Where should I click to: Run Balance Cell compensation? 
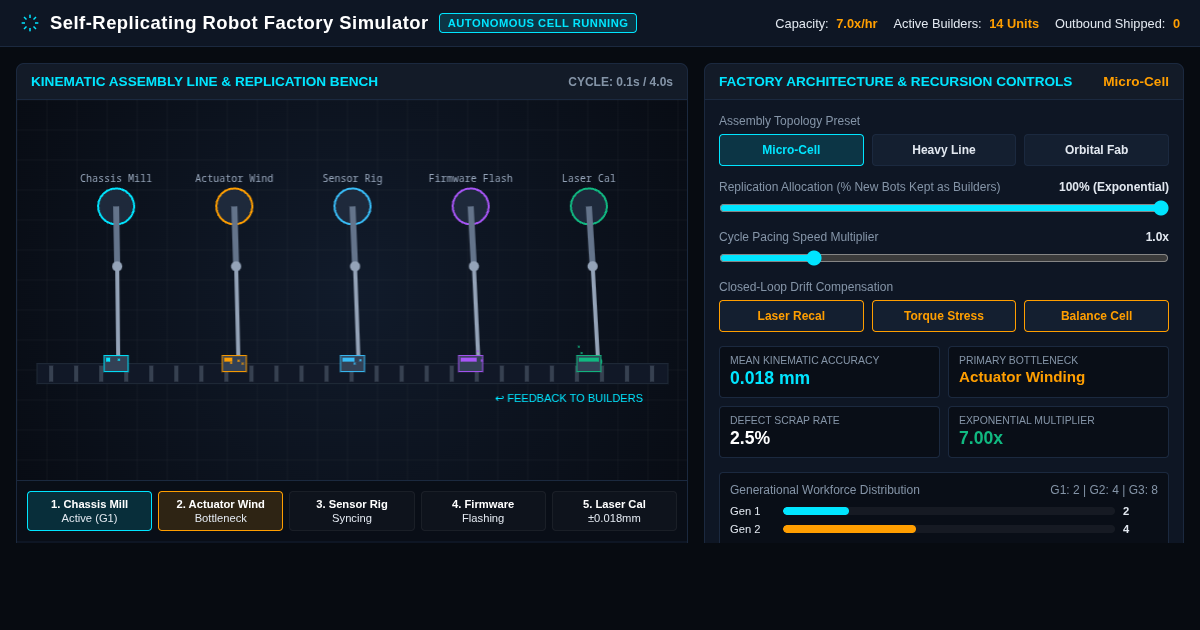(x=1096, y=316)
